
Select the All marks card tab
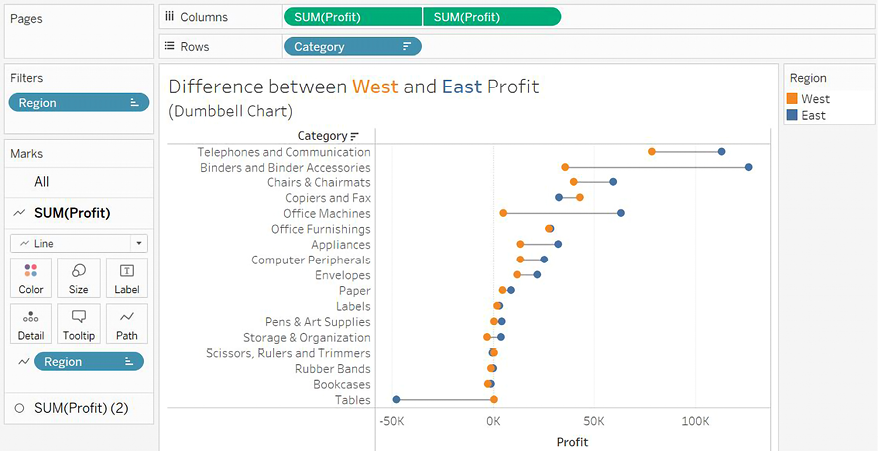tap(42, 182)
